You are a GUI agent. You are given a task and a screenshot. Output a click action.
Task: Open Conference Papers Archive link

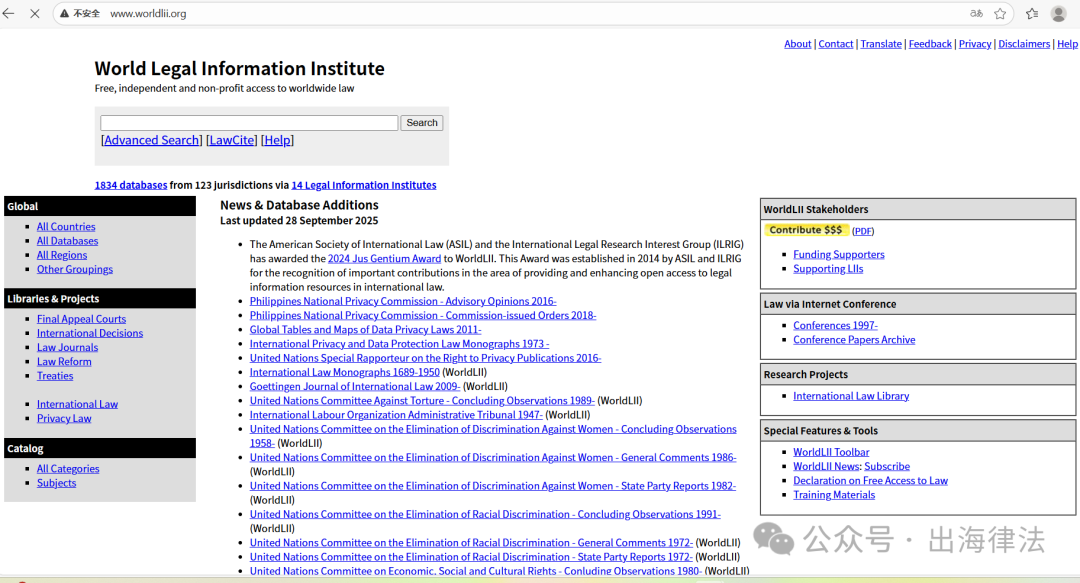854,340
